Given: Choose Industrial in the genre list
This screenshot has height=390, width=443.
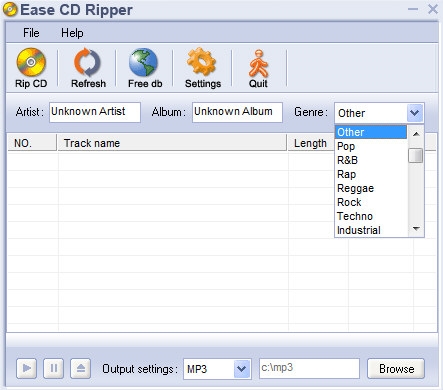Looking at the screenshot, I should [371, 230].
